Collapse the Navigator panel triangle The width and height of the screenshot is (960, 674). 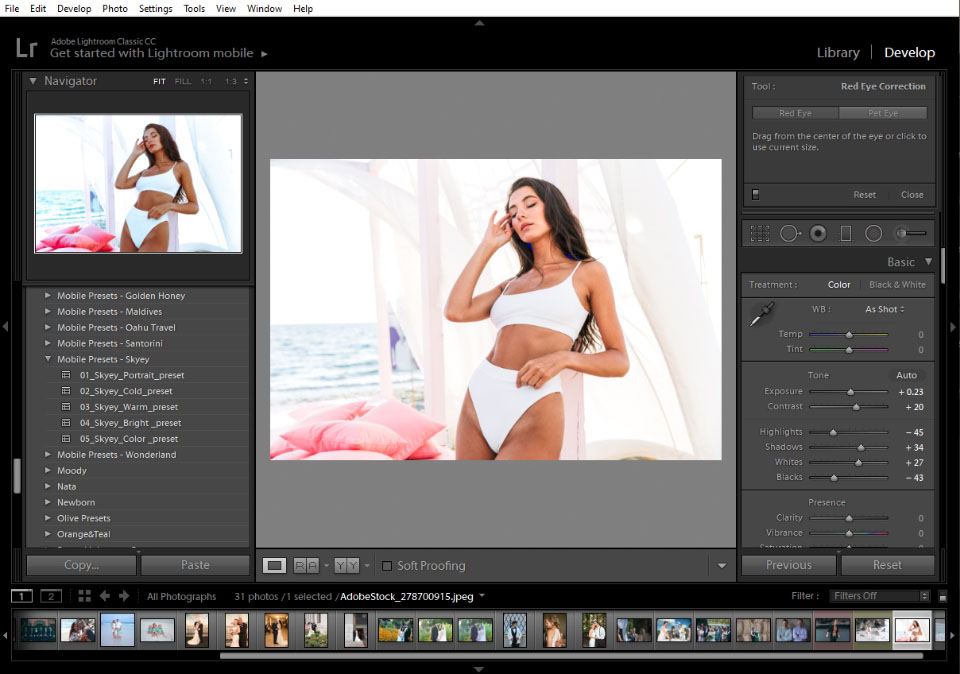pyautogui.click(x=33, y=81)
